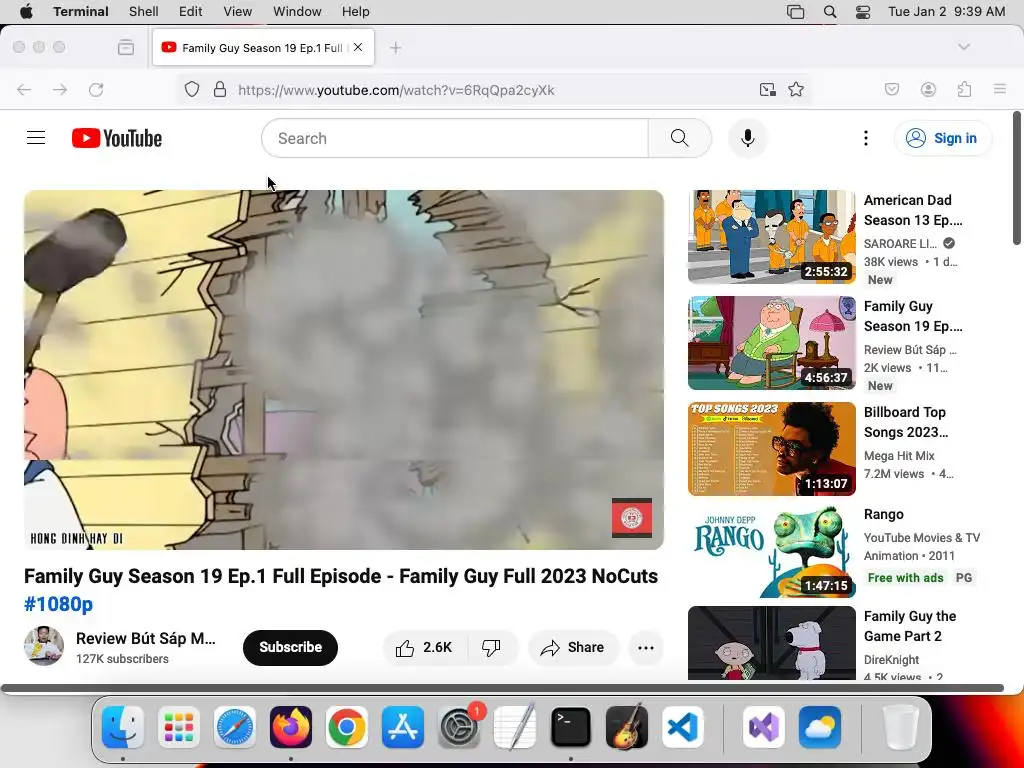Click the page vertical scrollbar
This screenshot has height=768, width=1024.
pyautogui.click(x=1016, y=178)
